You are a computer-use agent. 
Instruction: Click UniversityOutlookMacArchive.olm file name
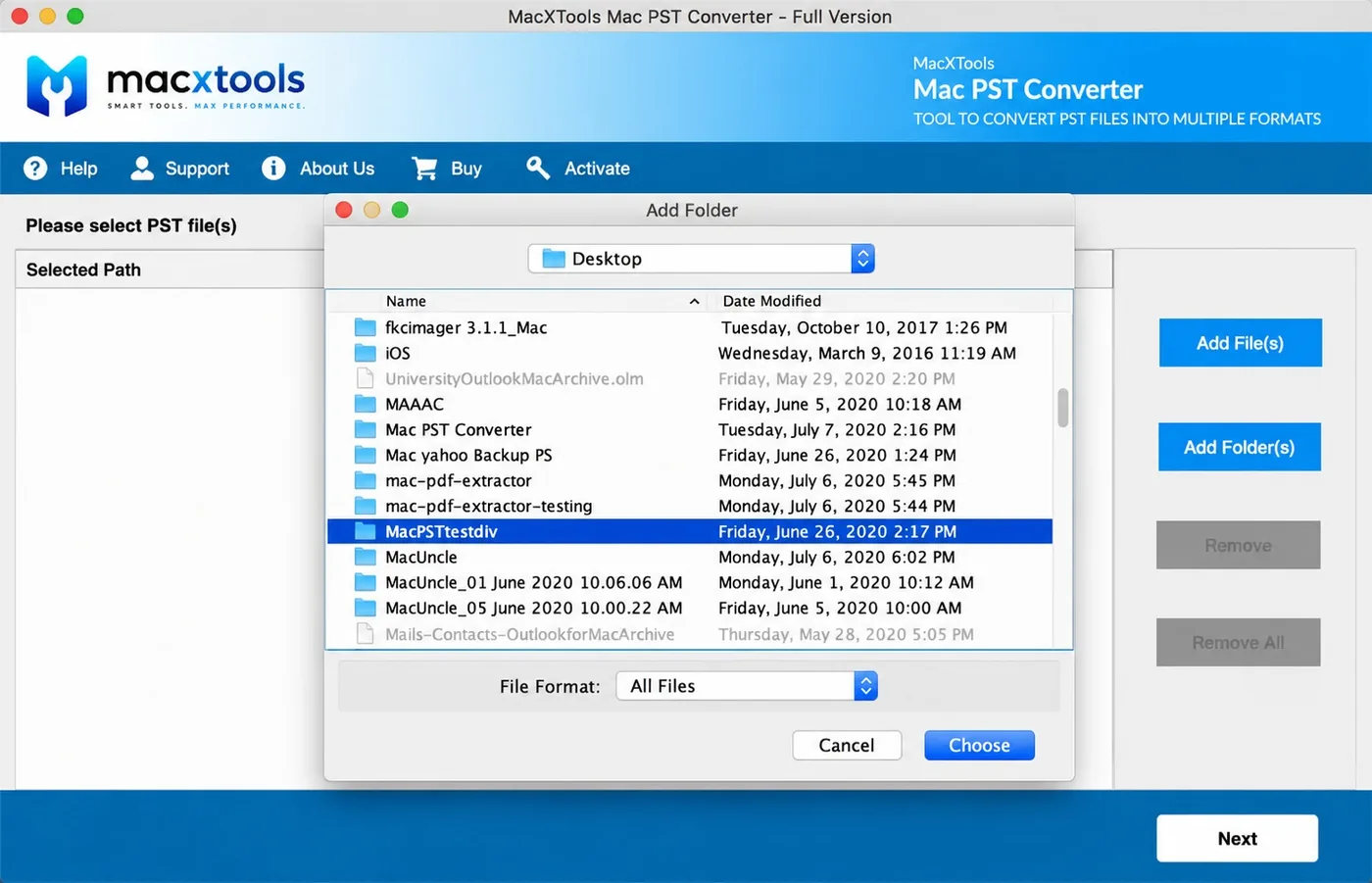[514, 378]
